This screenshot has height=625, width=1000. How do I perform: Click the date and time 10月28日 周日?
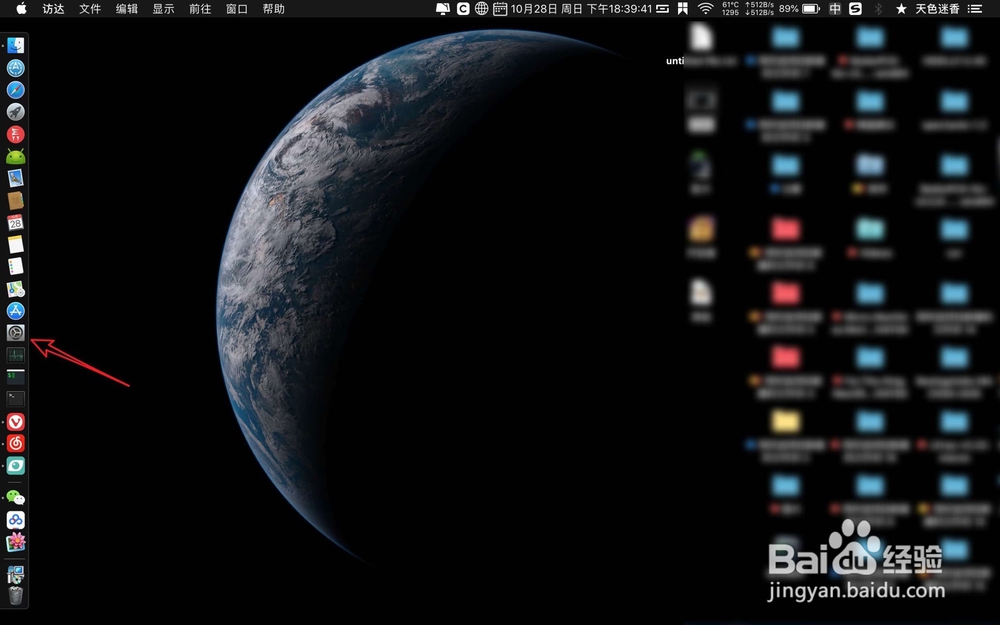click(582, 9)
